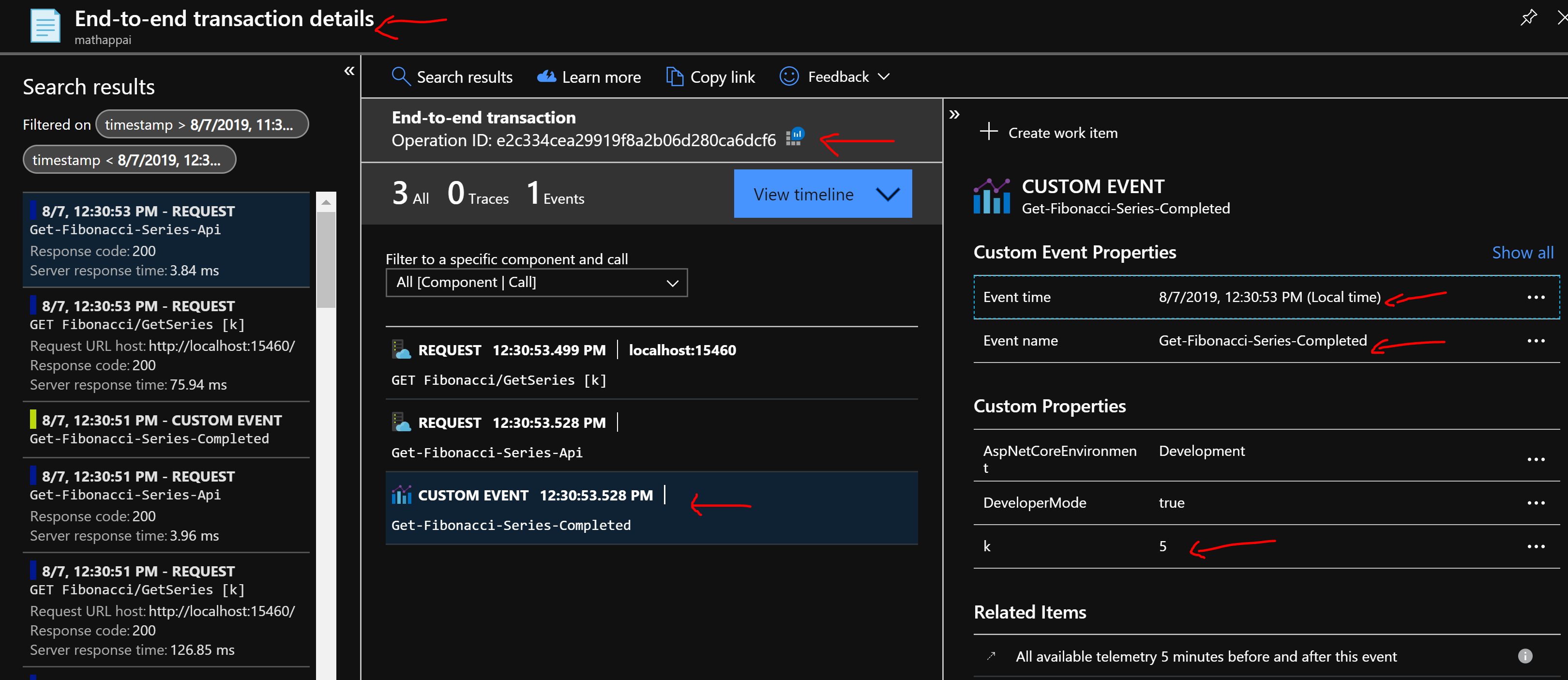The image size is (1568, 680).
Task: Click plus icon for Create work item
Action: [x=989, y=132]
